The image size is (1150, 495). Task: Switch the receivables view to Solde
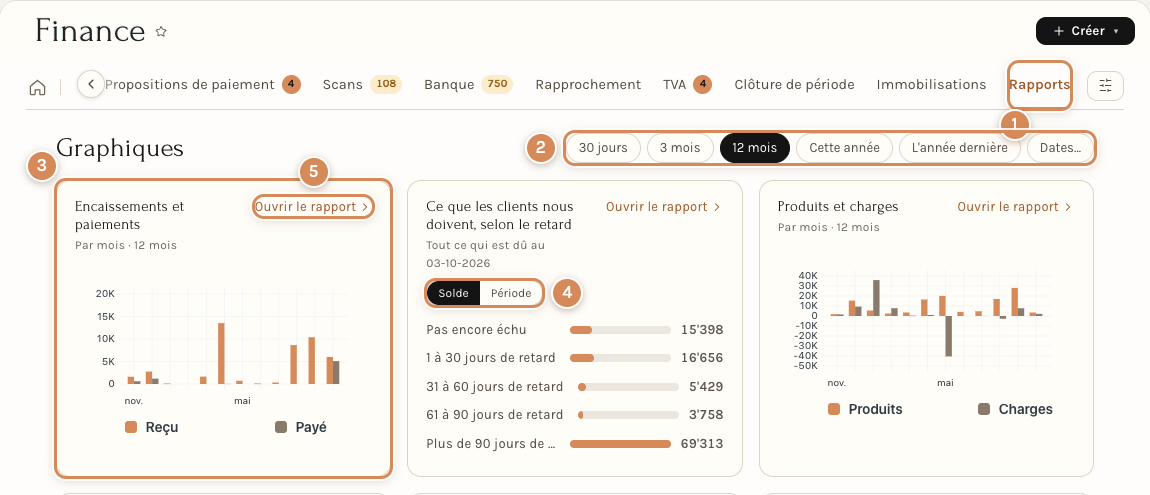pos(453,293)
